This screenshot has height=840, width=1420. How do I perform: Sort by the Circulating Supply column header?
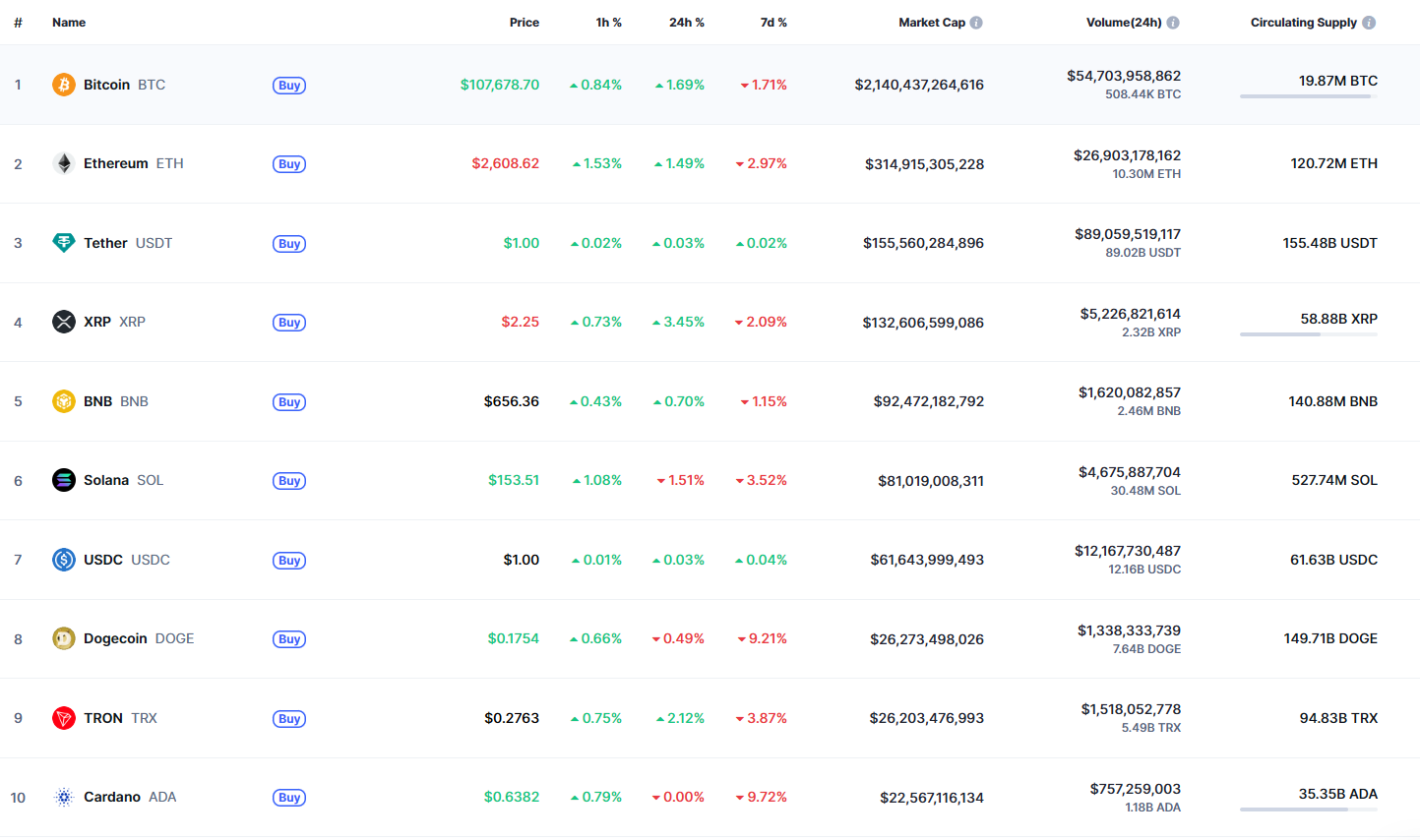pos(1304,23)
